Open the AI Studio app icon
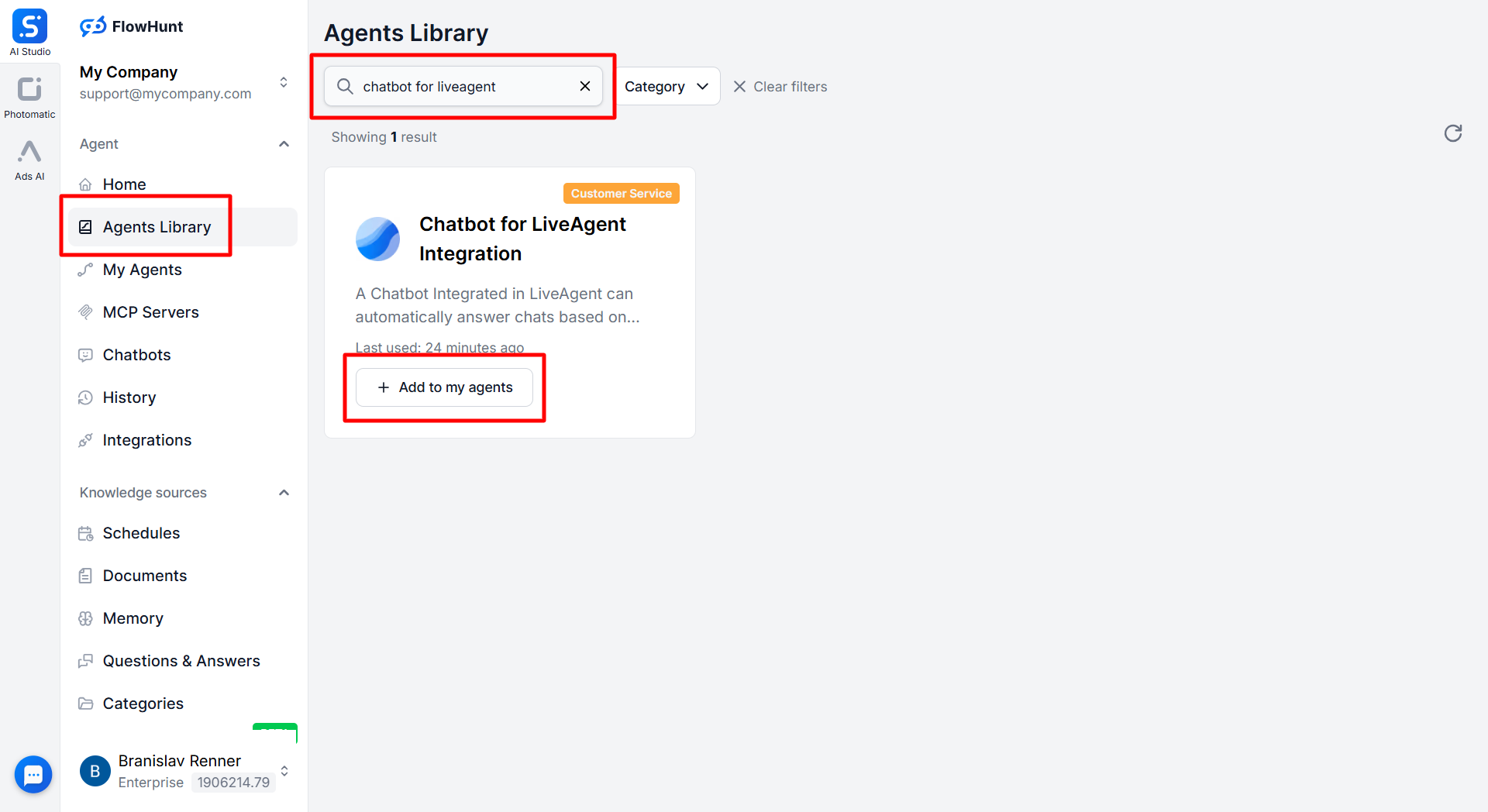This screenshot has height=812, width=1488. 29,27
